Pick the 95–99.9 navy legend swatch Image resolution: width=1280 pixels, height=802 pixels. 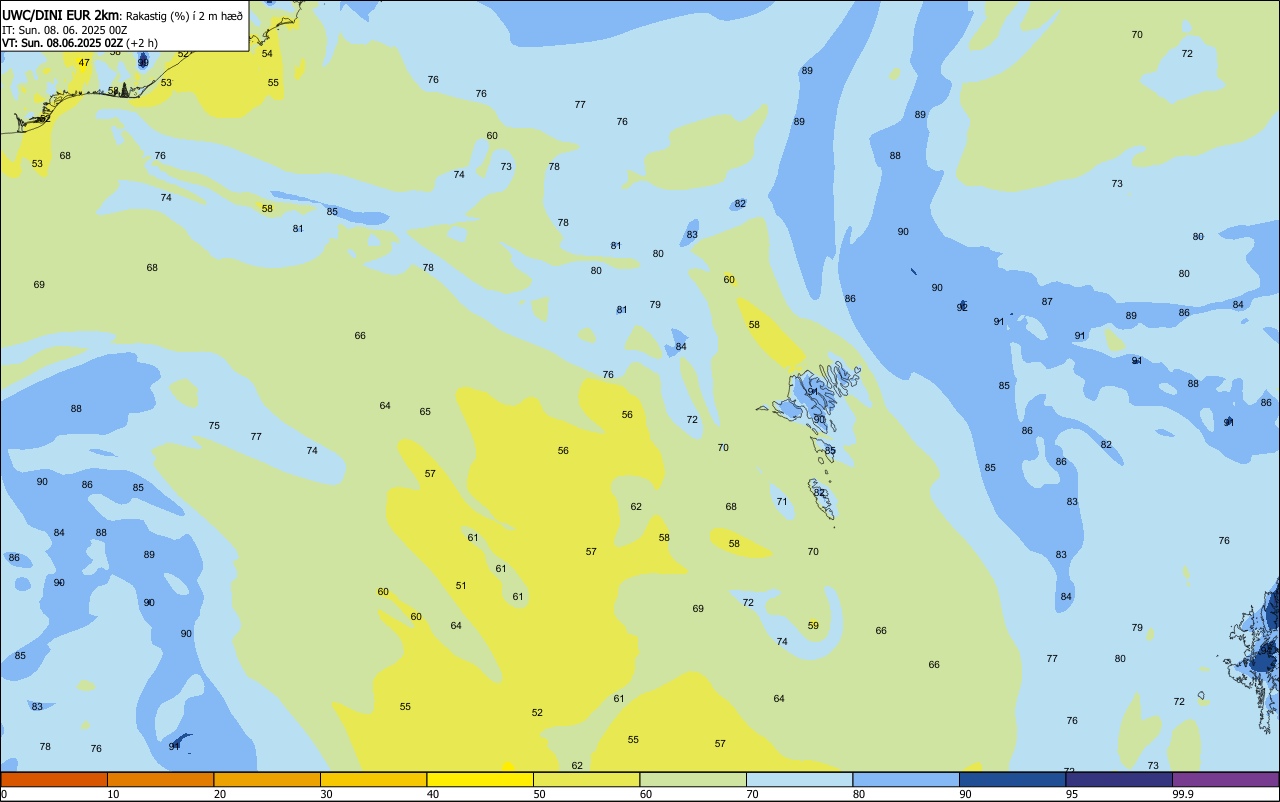click(1119, 779)
